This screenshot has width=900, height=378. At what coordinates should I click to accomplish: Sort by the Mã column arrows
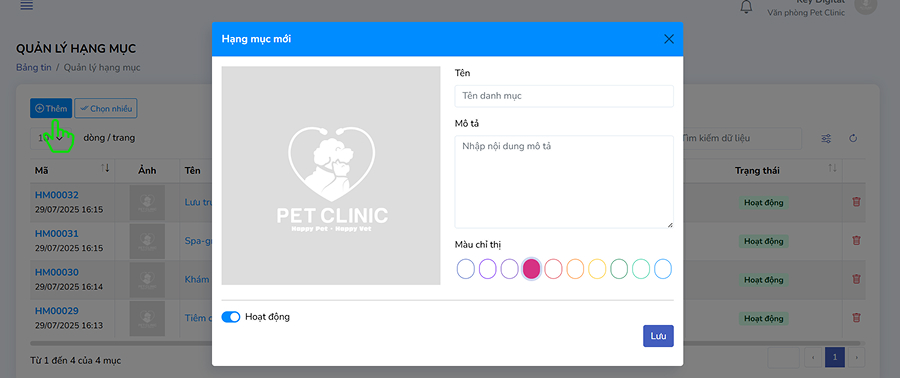pyautogui.click(x=105, y=168)
